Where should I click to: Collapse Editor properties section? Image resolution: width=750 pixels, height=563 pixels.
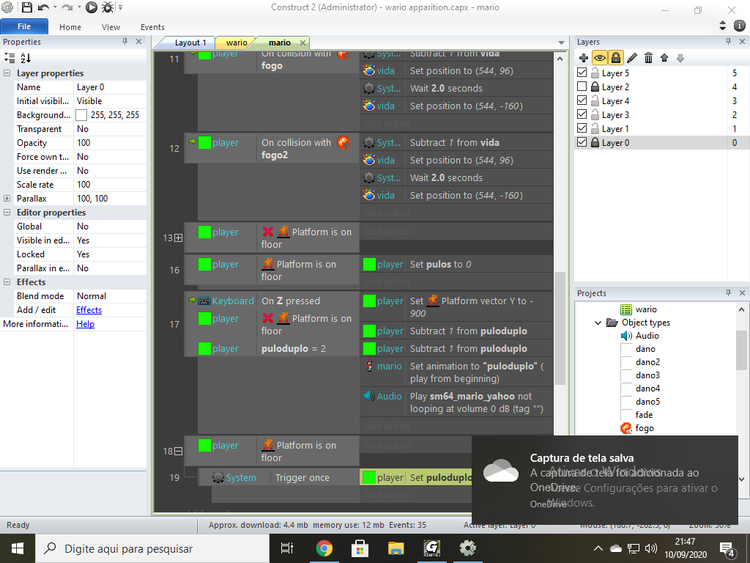(x=7, y=212)
